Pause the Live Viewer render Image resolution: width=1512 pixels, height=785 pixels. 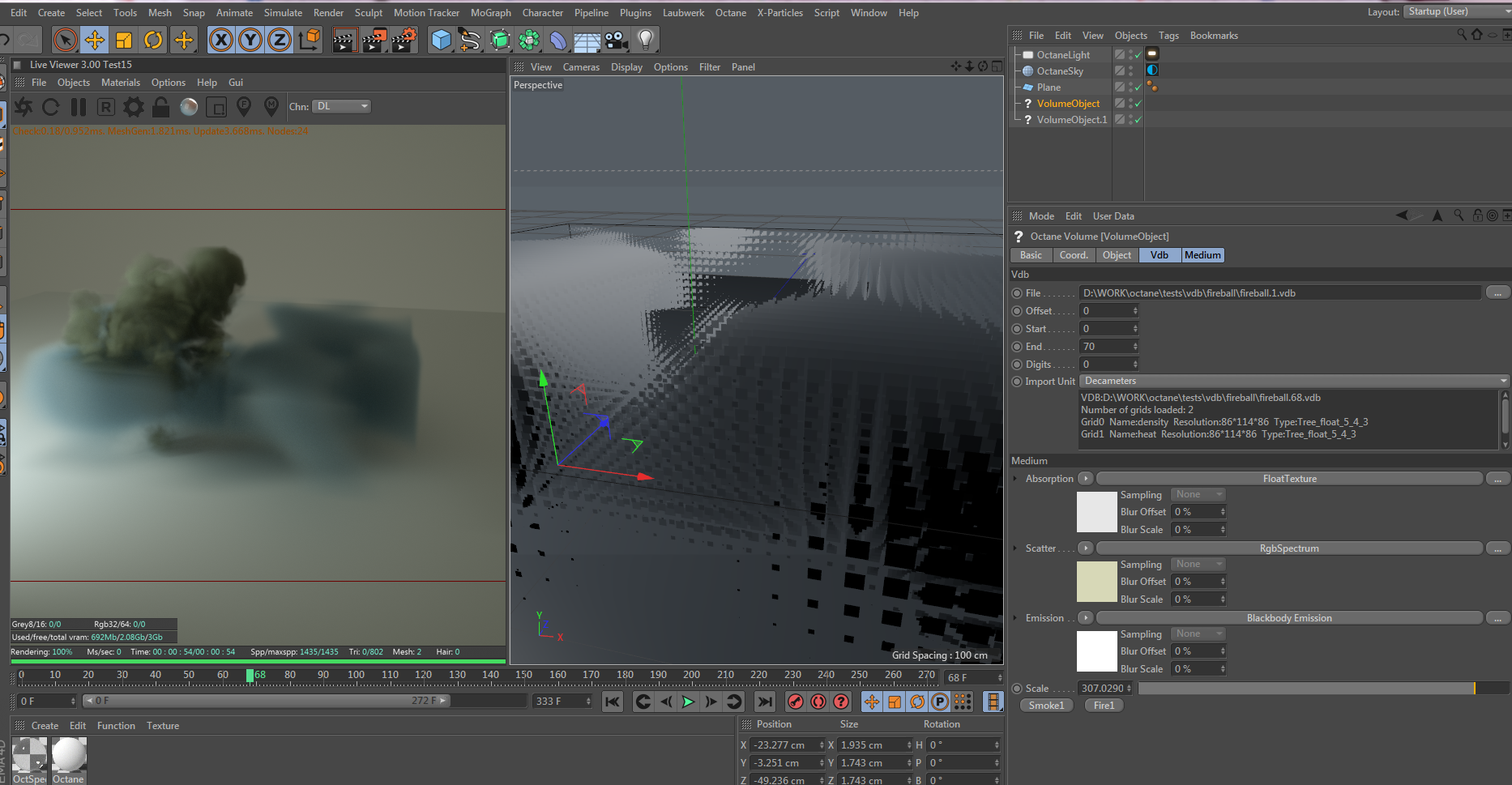coord(79,107)
